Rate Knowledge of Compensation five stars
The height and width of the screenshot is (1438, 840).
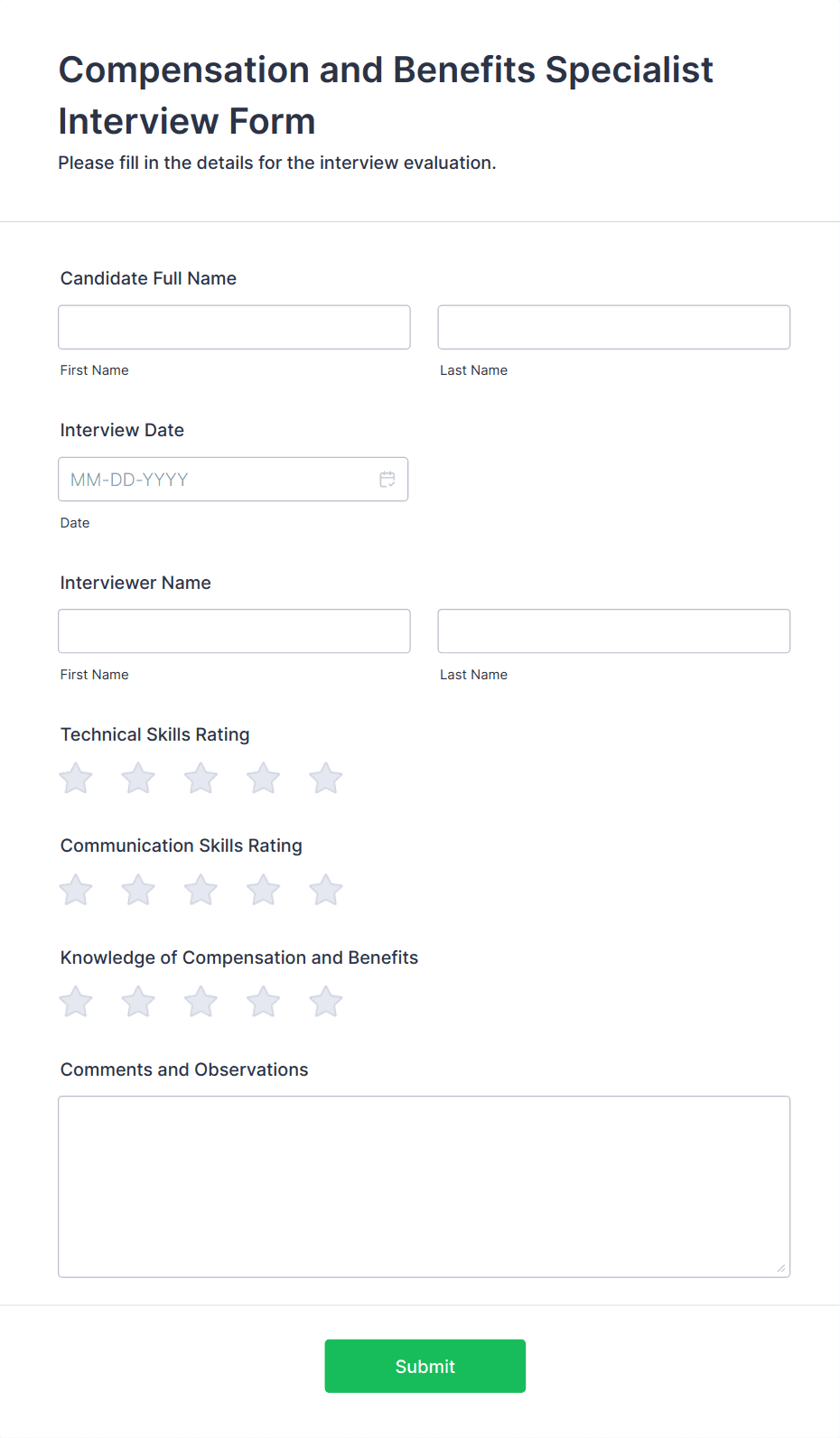tap(326, 1002)
